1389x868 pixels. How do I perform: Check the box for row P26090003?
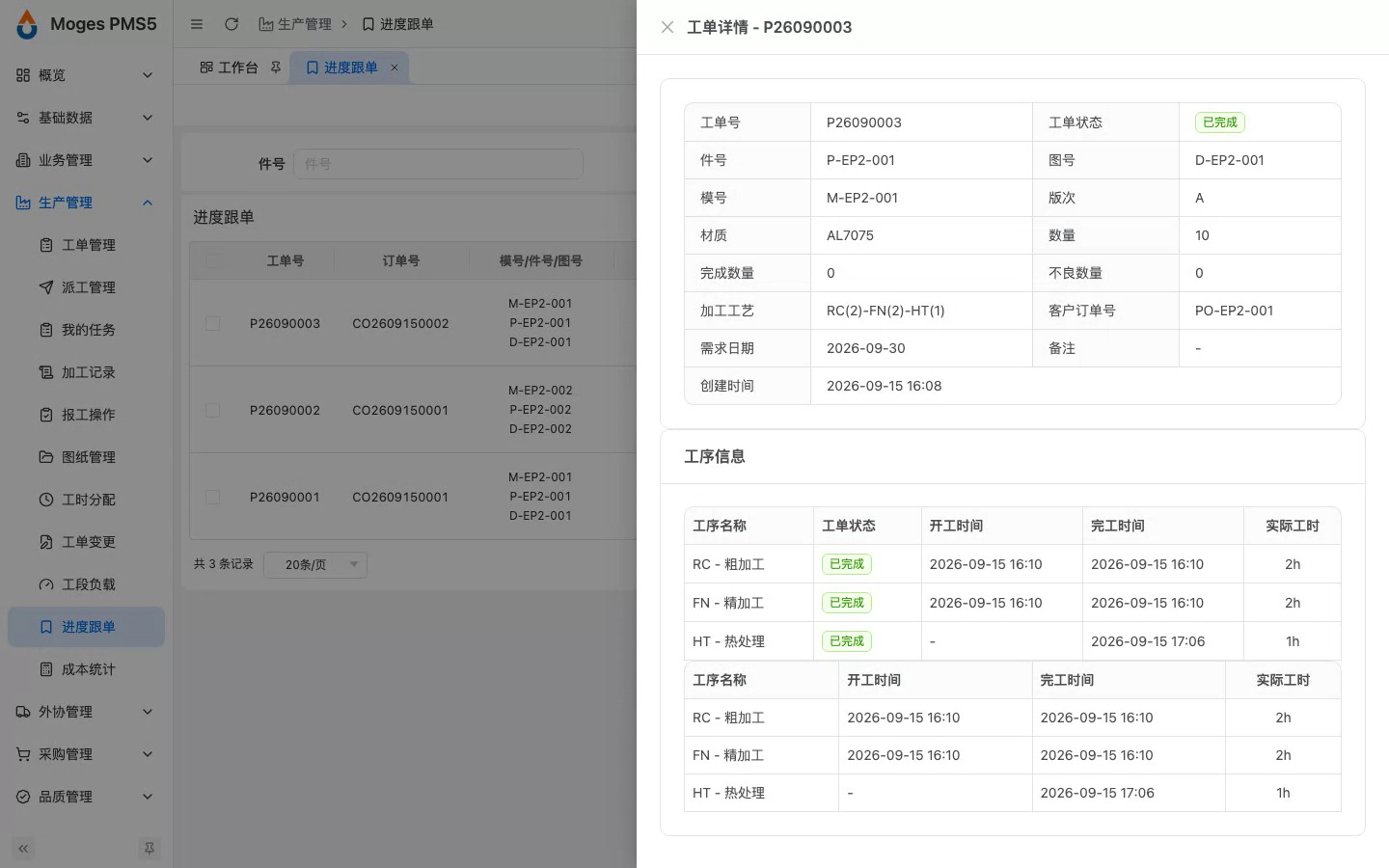(x=213, y=323)
